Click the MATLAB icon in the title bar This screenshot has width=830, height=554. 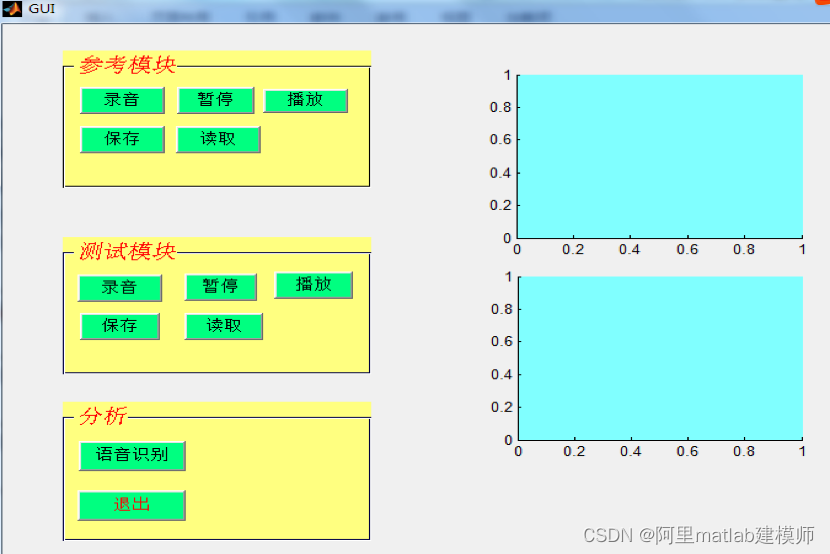coord(12,9)
